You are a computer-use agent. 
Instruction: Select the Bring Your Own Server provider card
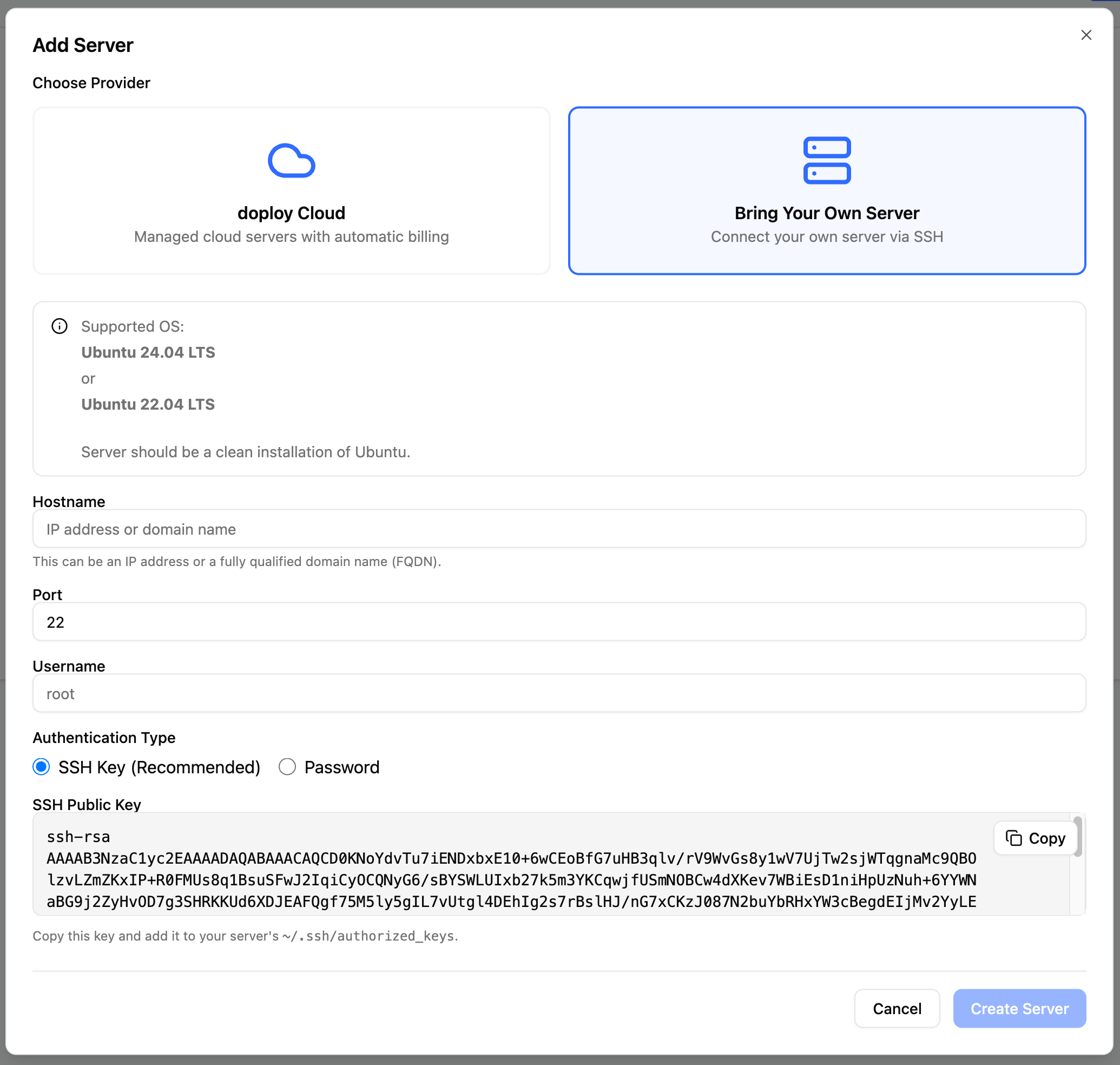(x=827, y=192)
